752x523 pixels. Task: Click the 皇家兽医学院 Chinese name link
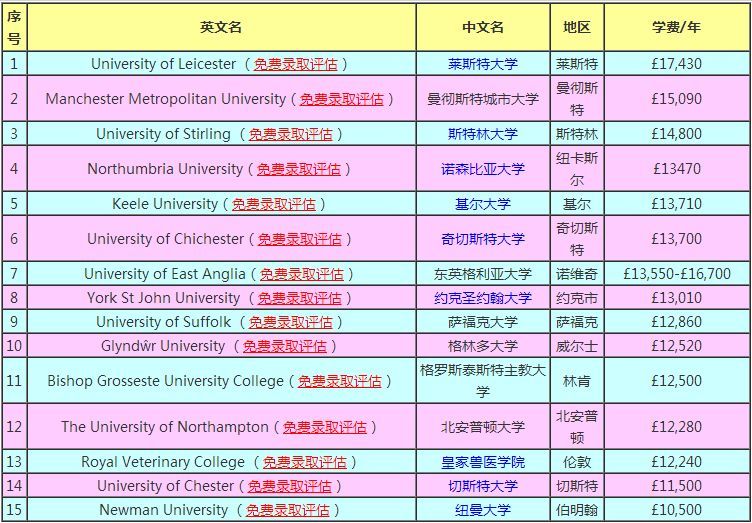[x=483, y=462]
